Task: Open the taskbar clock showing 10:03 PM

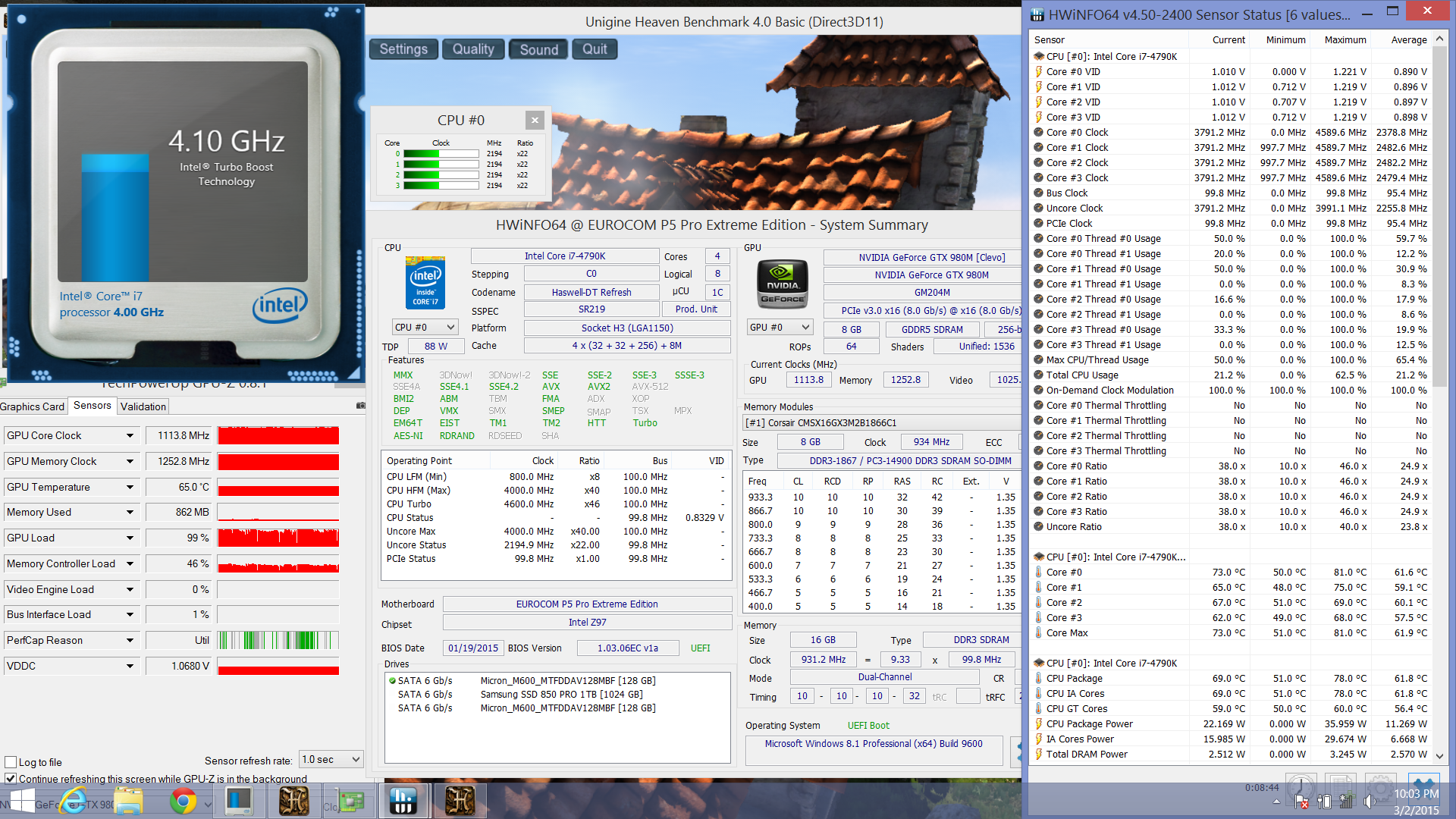Action: pyautogui.click(x=1416, y=802)
